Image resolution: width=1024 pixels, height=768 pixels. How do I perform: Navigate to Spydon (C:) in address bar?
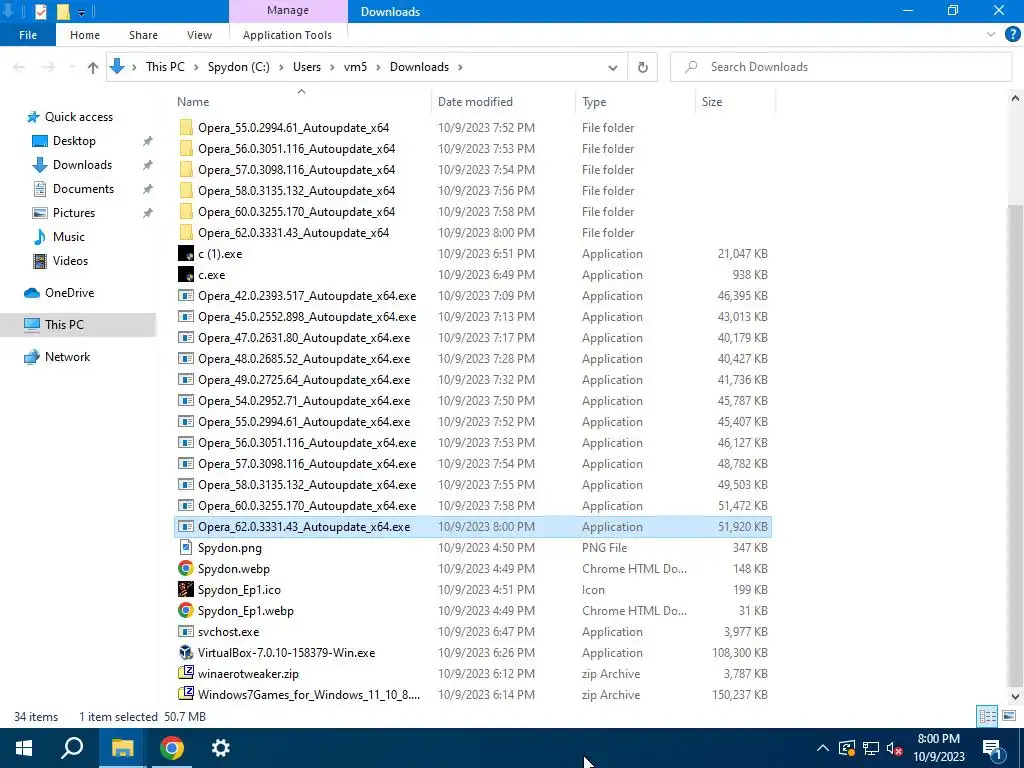(238, 67)
